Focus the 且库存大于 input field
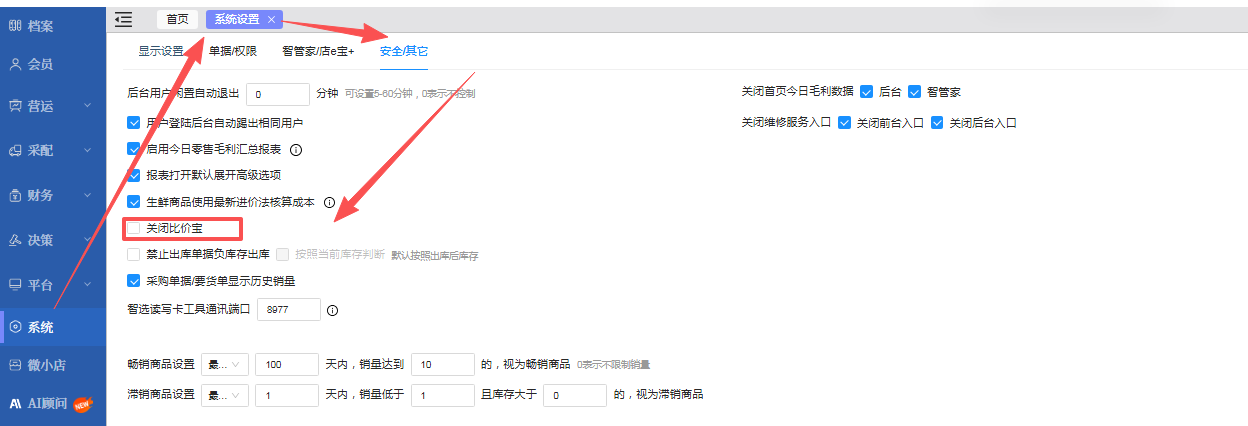Image resolution: width=1248 pixels, height=426 pixels. point(575,395)
